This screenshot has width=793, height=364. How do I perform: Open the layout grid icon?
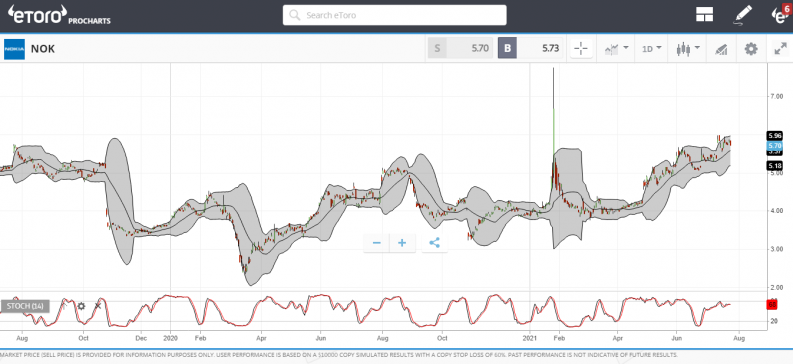(704, 15)
